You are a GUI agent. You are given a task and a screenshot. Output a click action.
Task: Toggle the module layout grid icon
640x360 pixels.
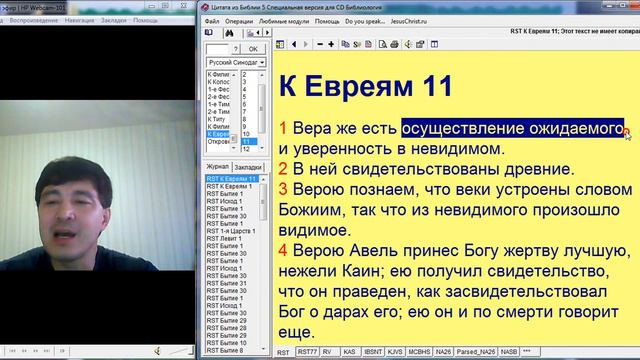[280, 44]
